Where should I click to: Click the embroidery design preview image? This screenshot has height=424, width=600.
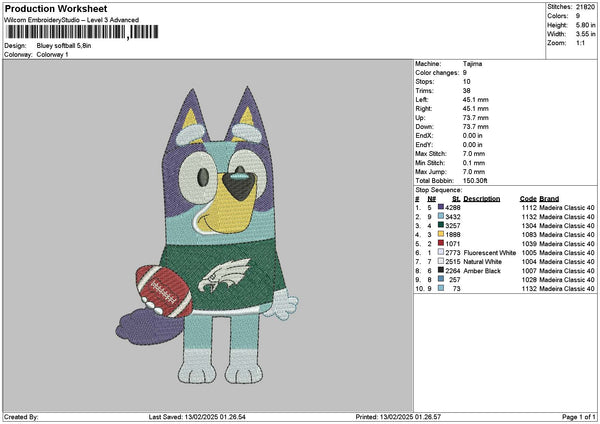pyautogui.click(x=207, y=235)
